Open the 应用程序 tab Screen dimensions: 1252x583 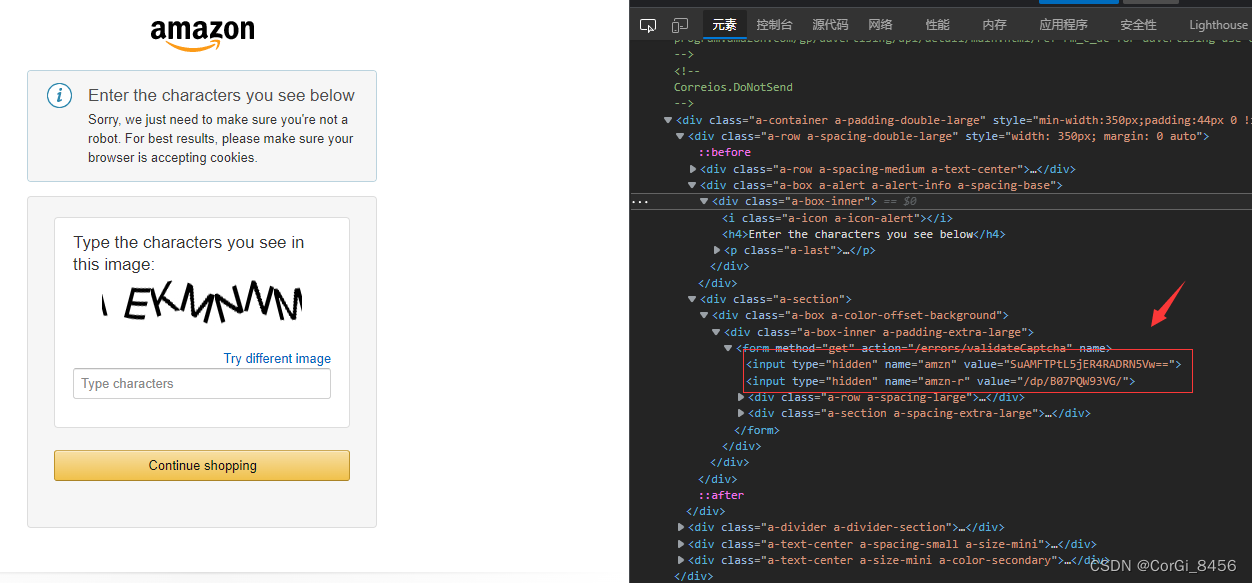click(1063, 25)
